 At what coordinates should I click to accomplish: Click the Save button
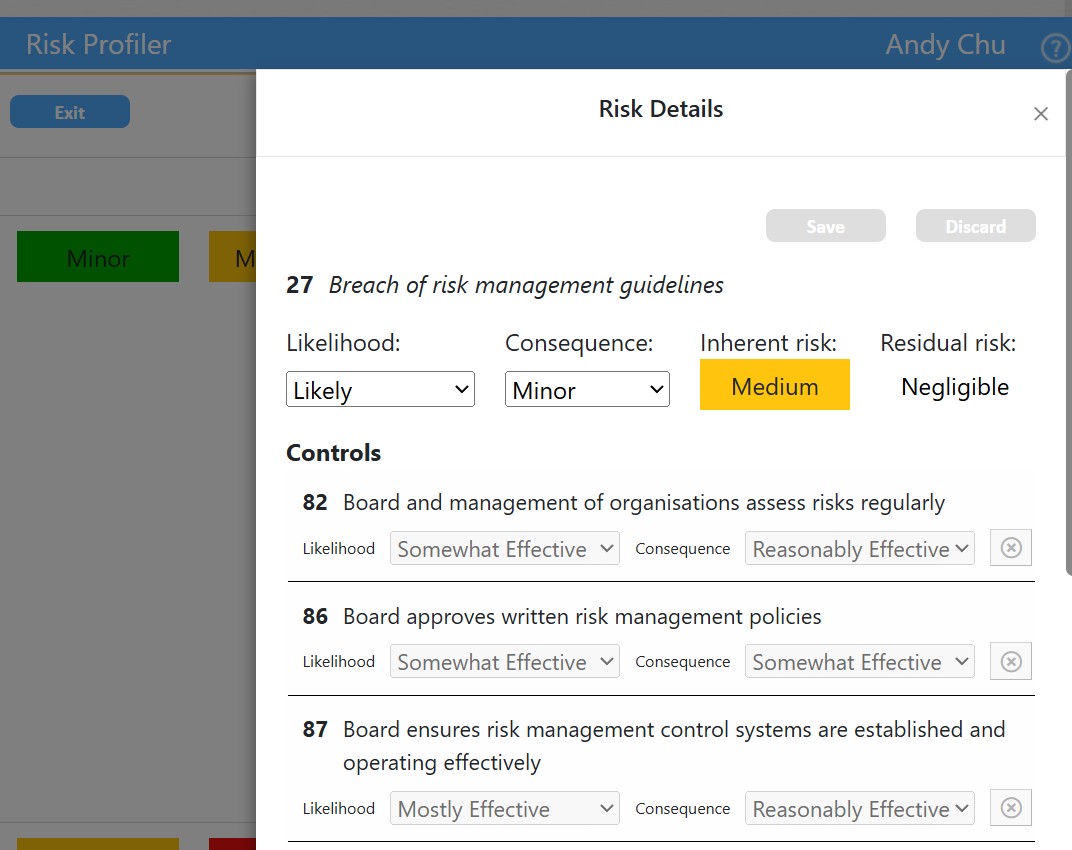tap(825, 226)
